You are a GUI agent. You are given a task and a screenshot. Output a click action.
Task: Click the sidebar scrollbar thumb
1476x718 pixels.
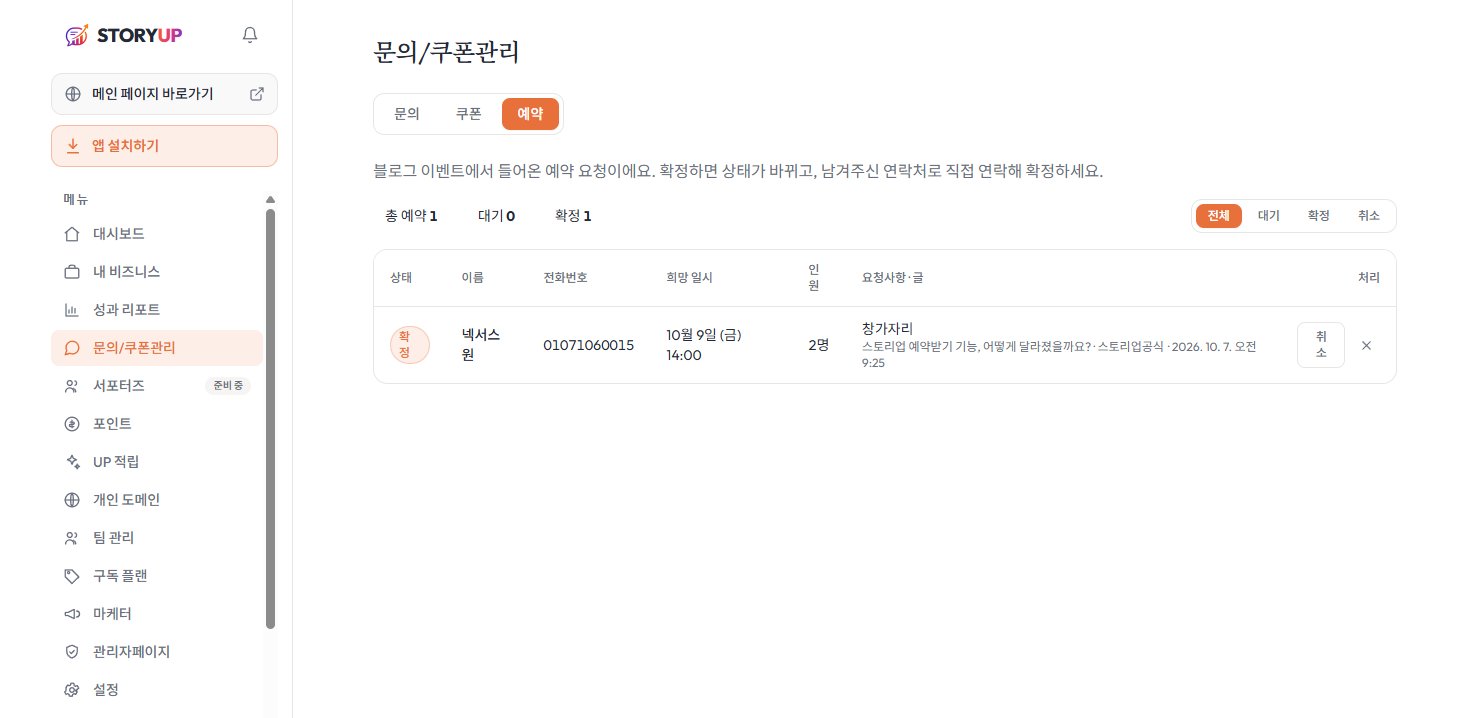pyautogui.click(x=270, y=419)
